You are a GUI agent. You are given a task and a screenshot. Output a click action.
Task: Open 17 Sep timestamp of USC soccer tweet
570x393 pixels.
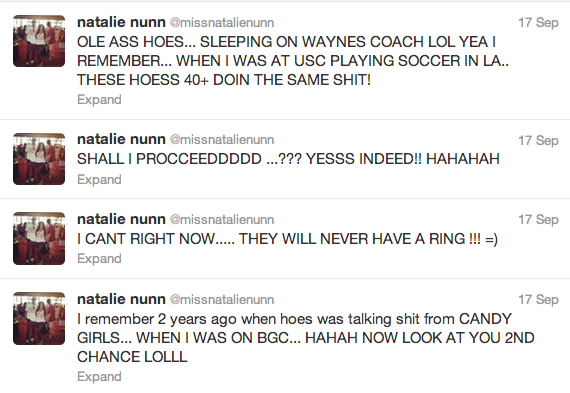click(x=538, y=23)
